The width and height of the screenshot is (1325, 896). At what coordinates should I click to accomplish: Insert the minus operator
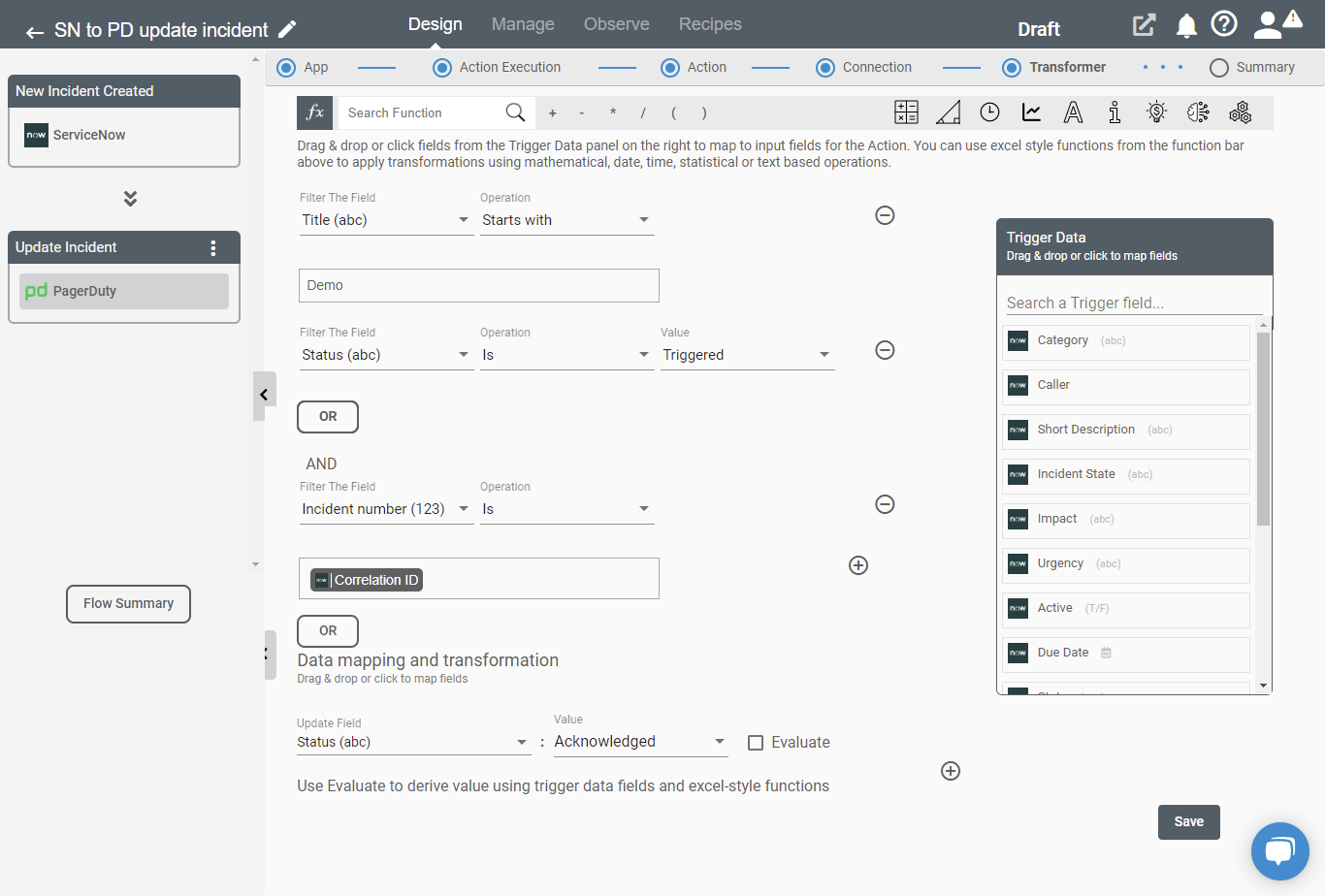pyautogui.click(x=582, y=113)
